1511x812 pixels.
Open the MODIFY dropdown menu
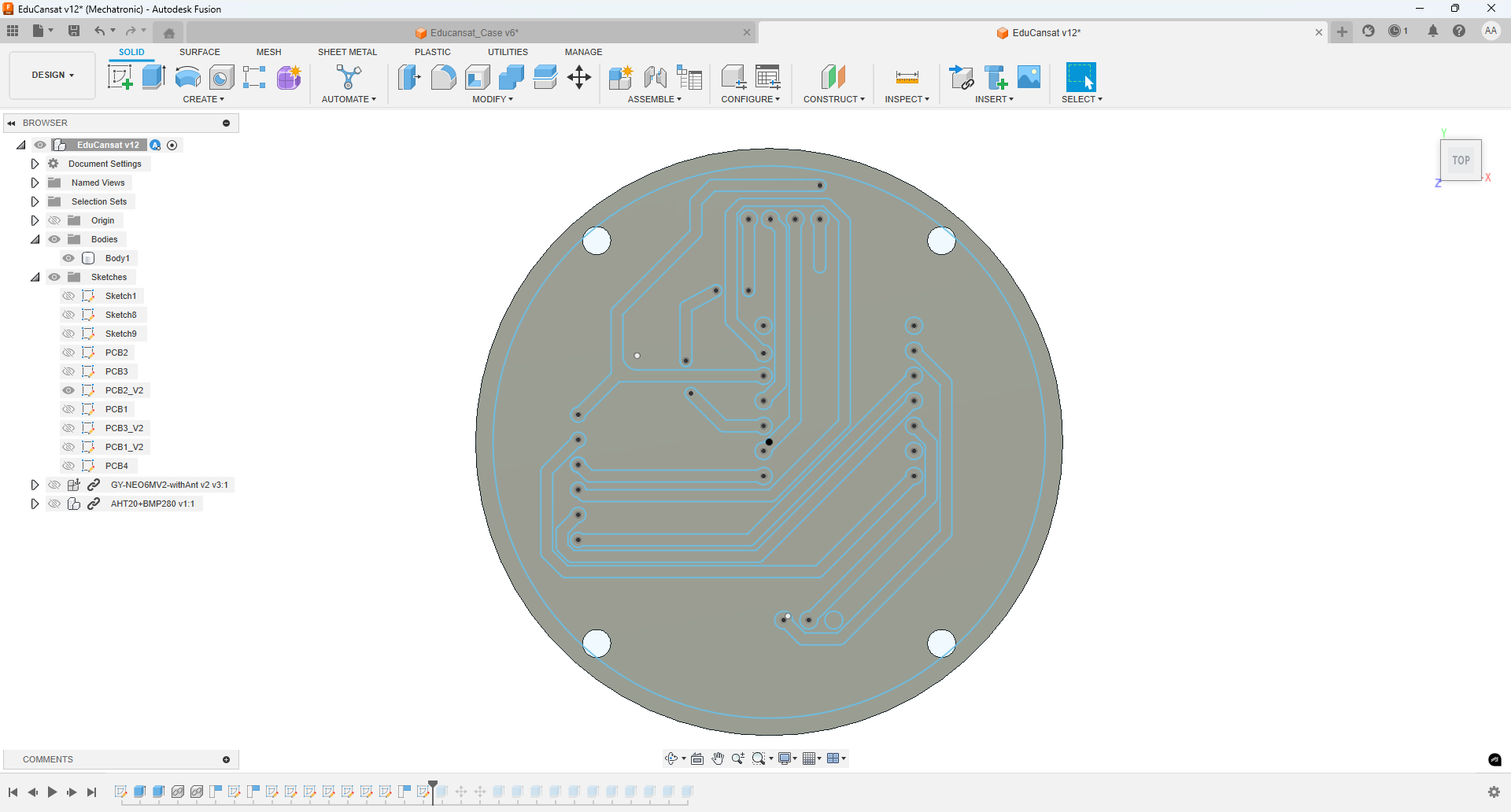pos(493,99)
